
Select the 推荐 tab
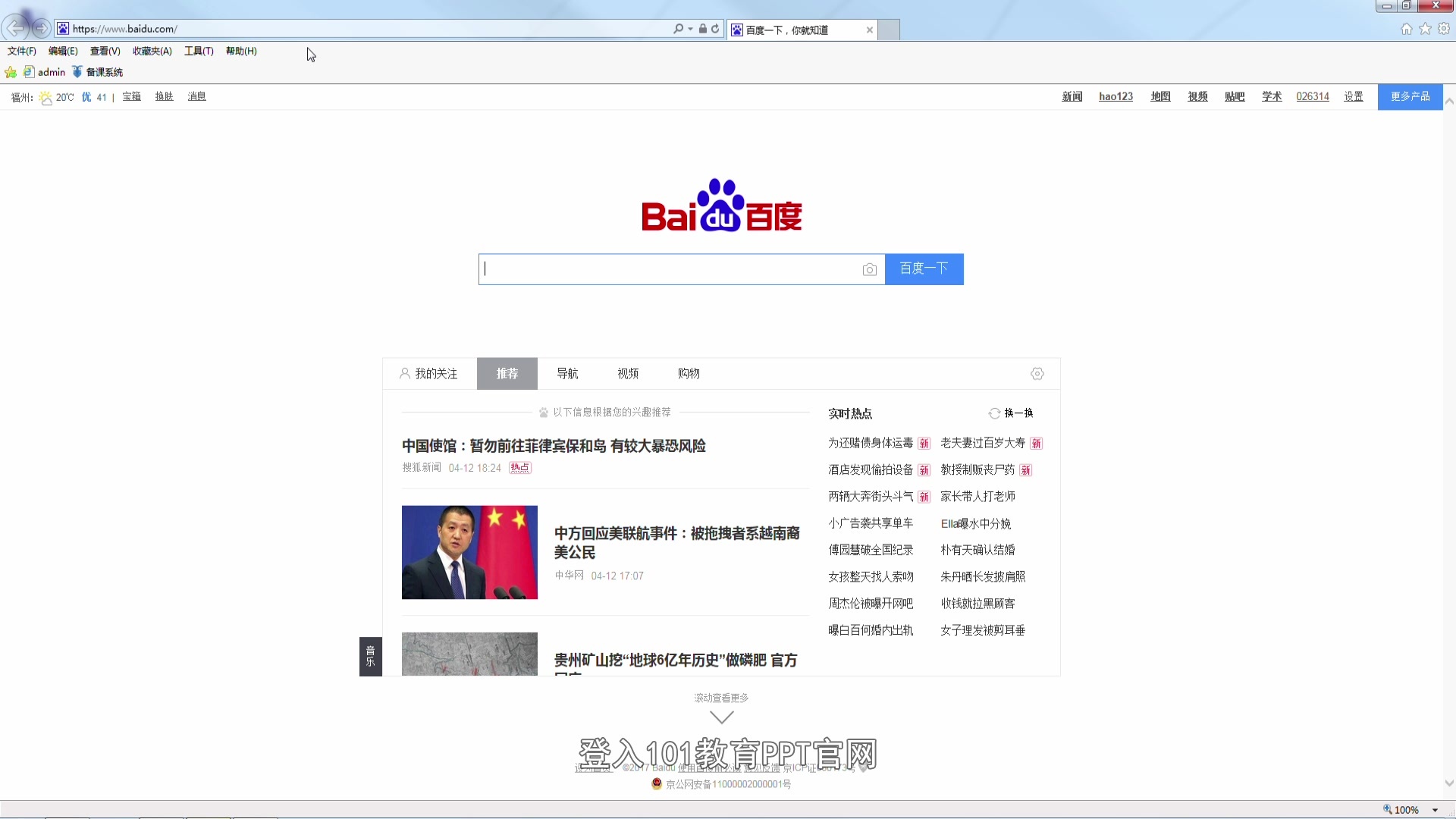tap(507, 374)
